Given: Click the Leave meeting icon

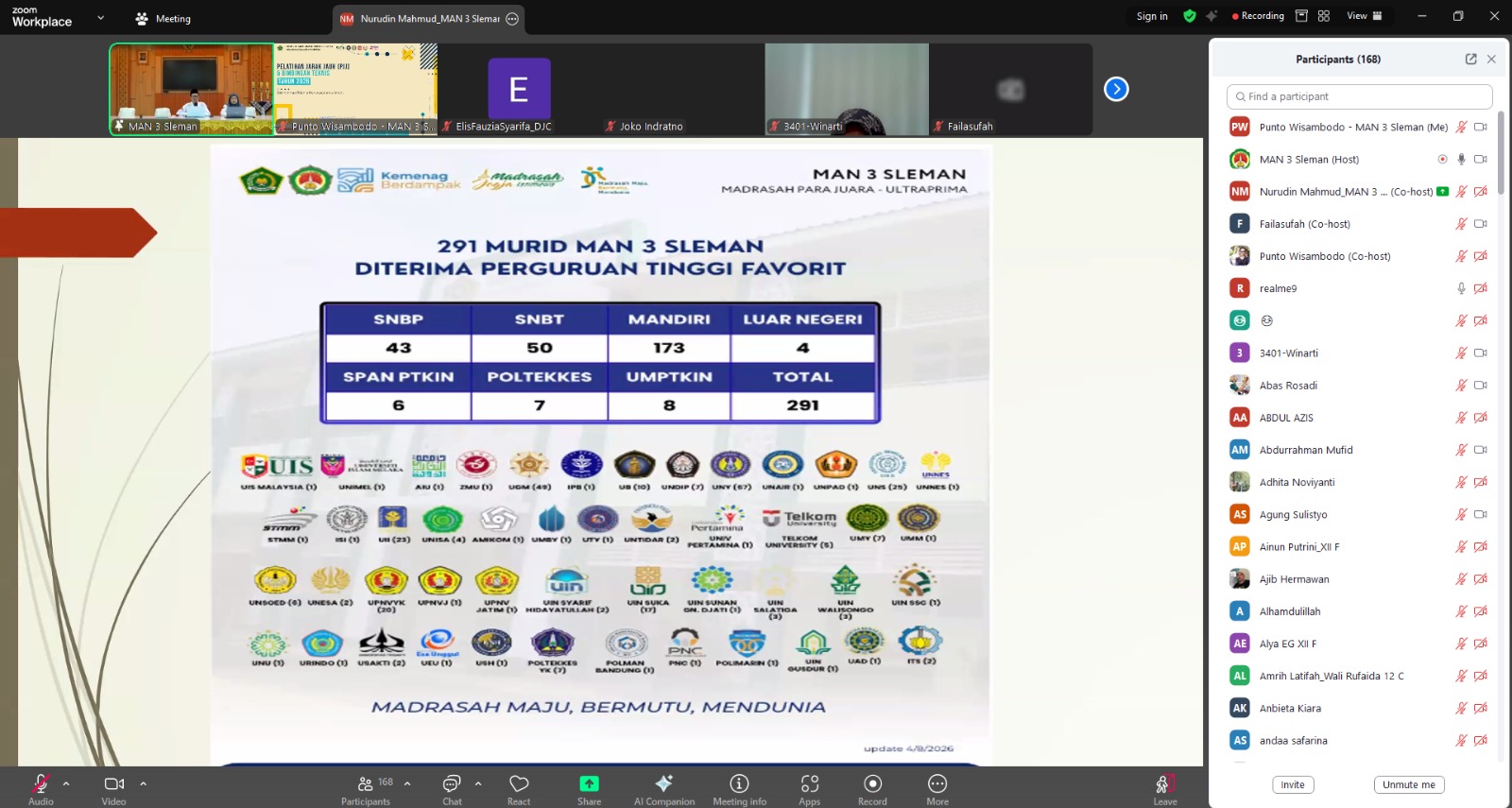Looking at the screenshot, I should pyautogui.click(x=1165, y=783).
